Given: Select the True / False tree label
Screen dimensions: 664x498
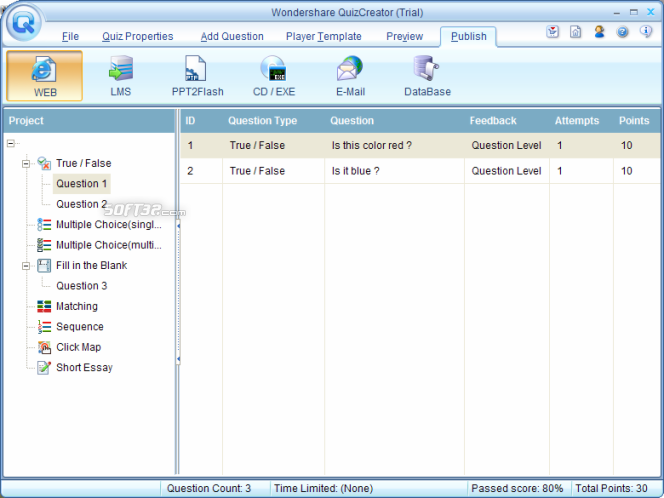Looking at the screenshot, I should point(84,163).
